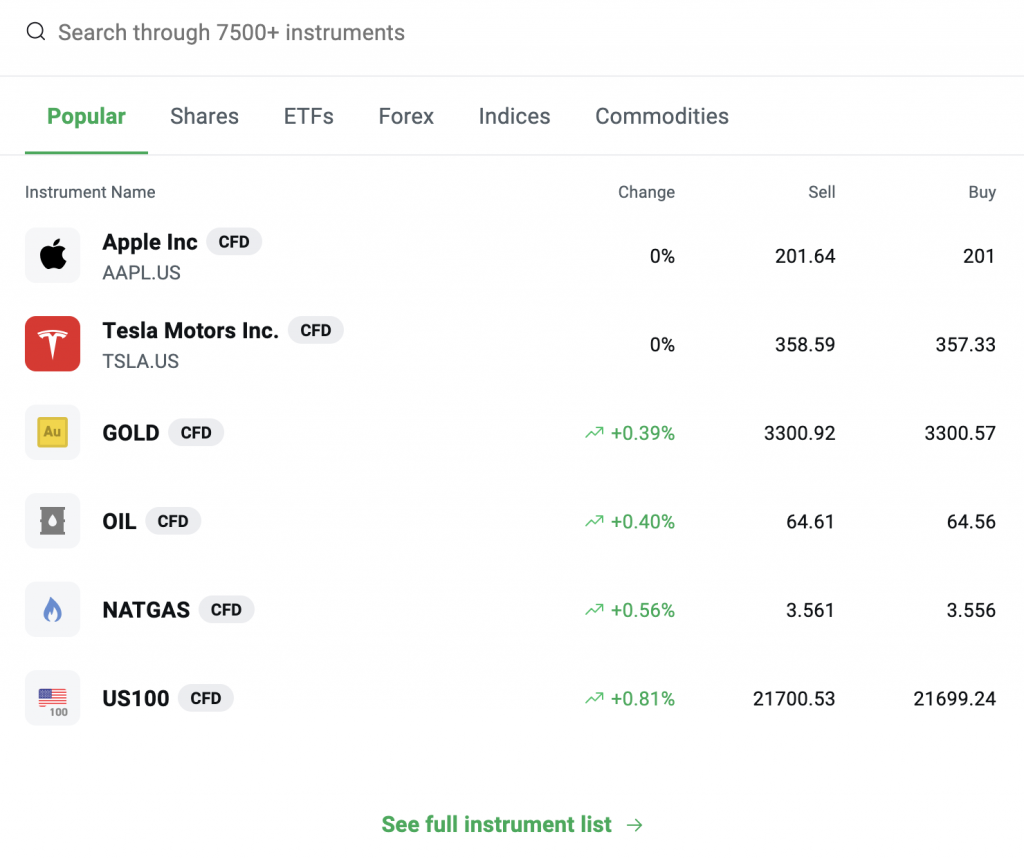Click the Tesla logo icon
The width and height of the screenshot is (1024, 859).
pyautogui.click(x=53, y=344)
